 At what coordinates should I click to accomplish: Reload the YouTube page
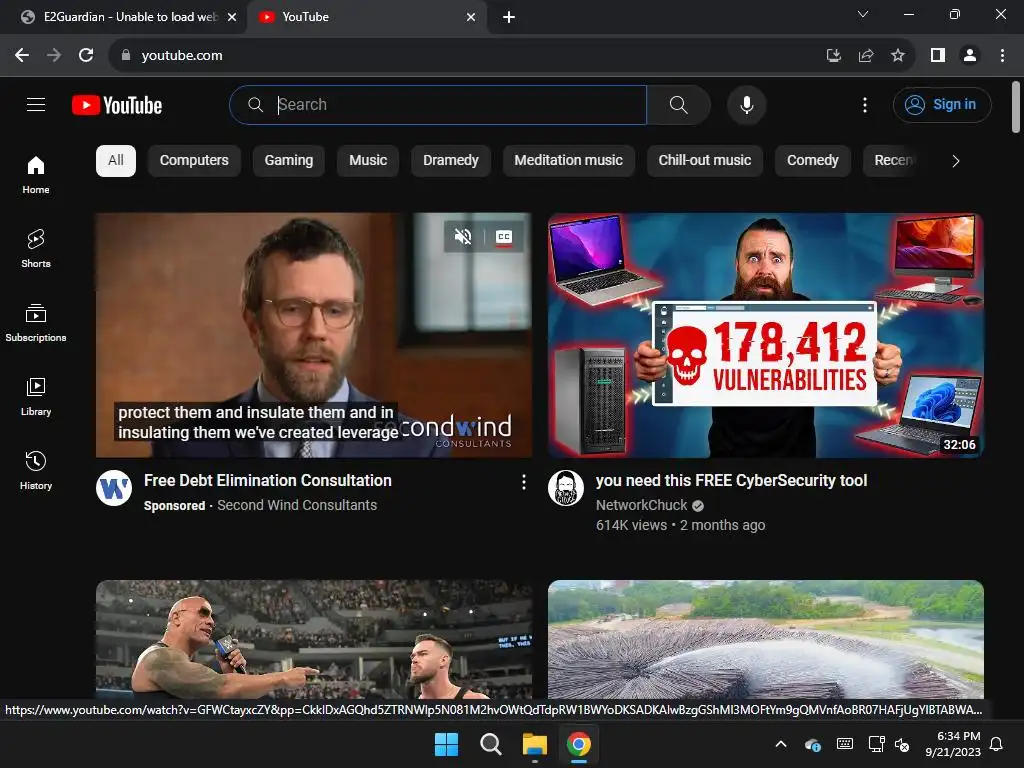[86, 56]
